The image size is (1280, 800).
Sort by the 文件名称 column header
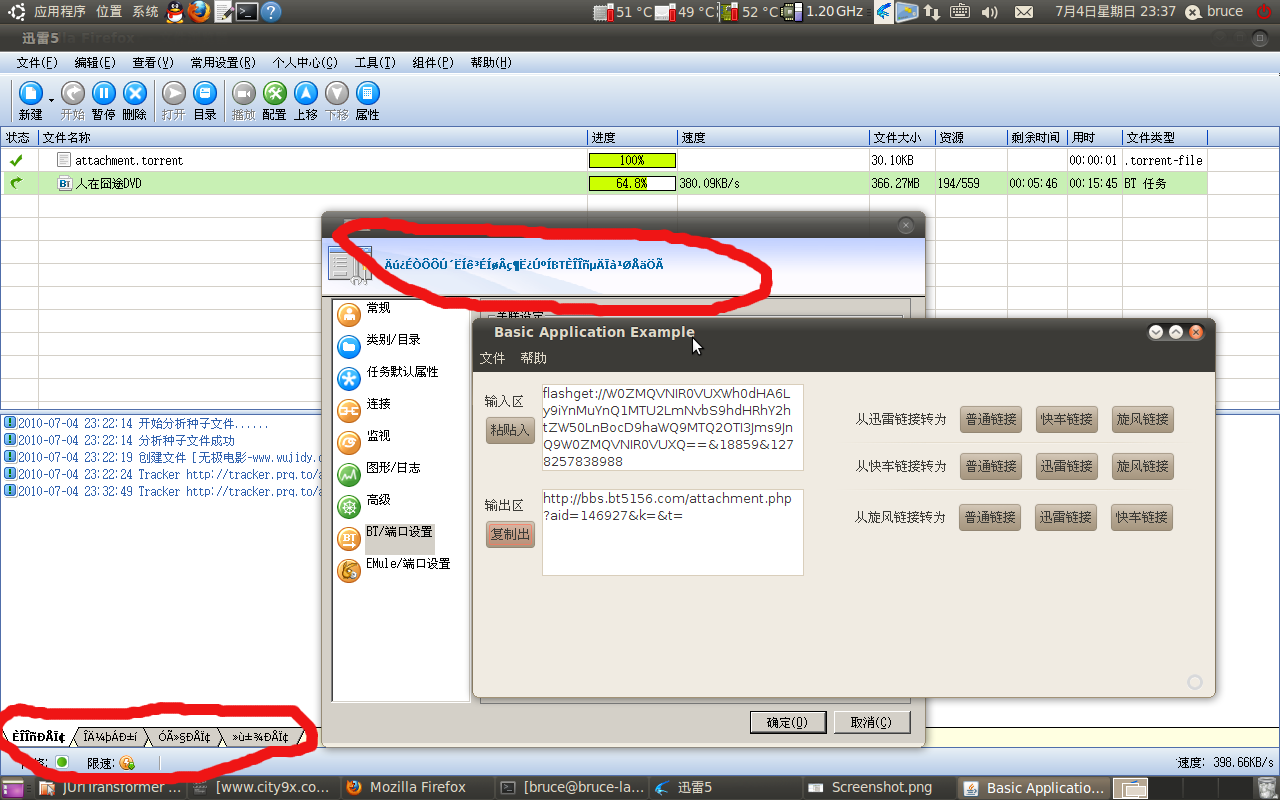click(312, 138)
